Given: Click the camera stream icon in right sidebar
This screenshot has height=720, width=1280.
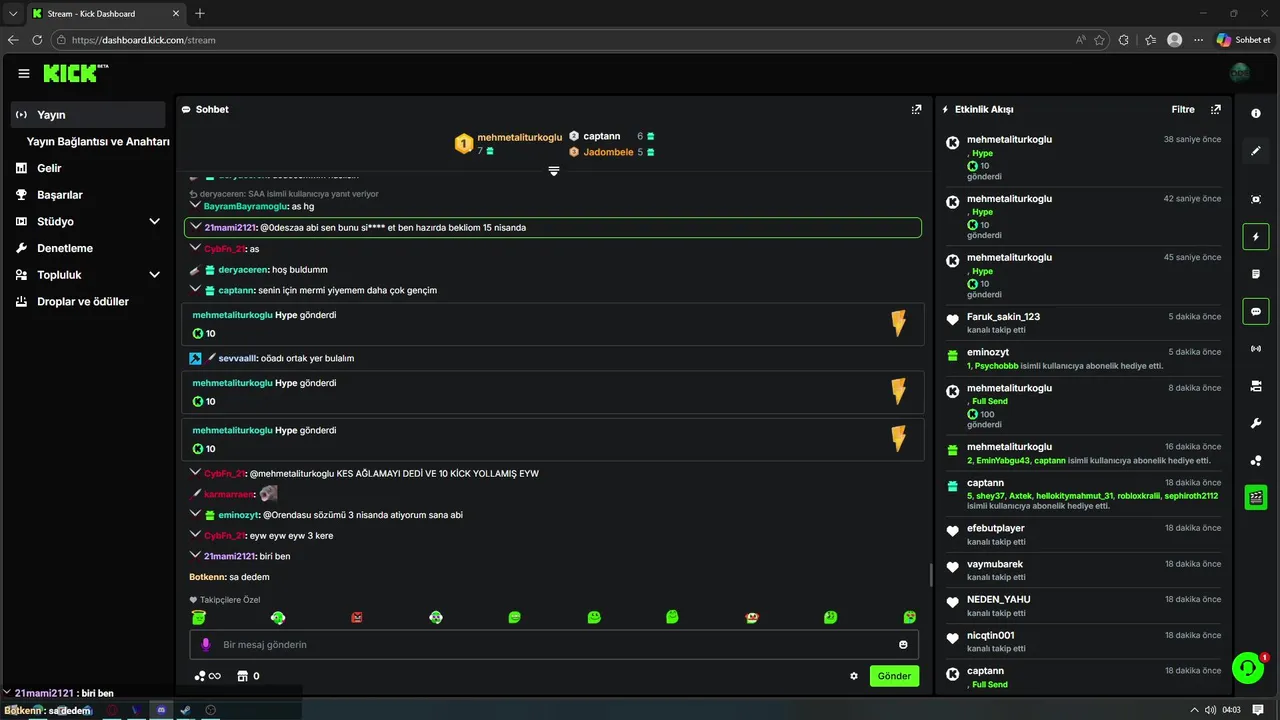Looking at the screenshot, I should pos(1256,386).
